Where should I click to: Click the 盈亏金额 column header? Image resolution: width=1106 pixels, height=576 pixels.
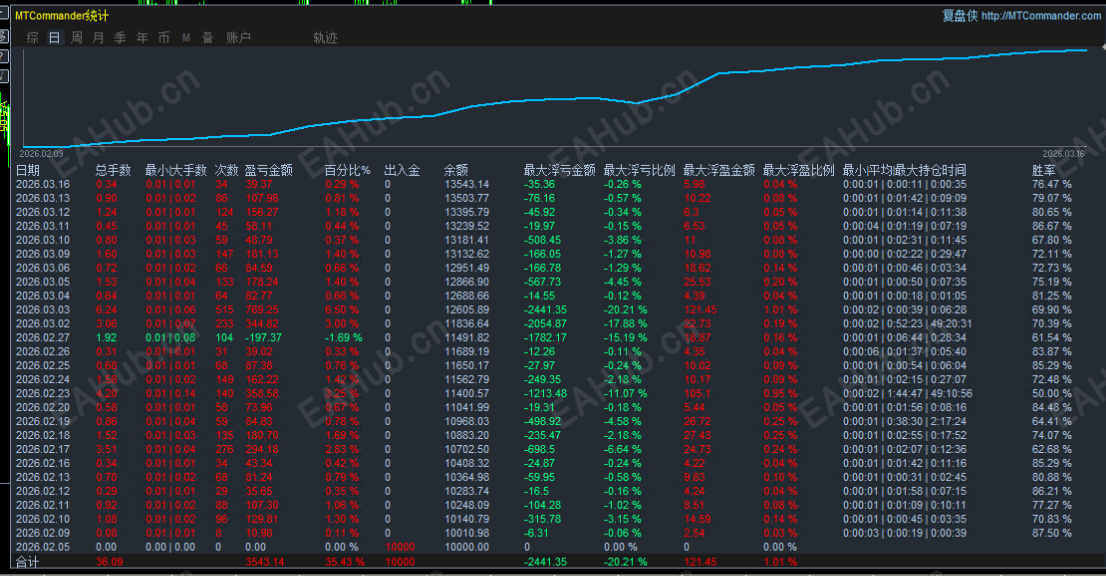(x=269, y=170)
